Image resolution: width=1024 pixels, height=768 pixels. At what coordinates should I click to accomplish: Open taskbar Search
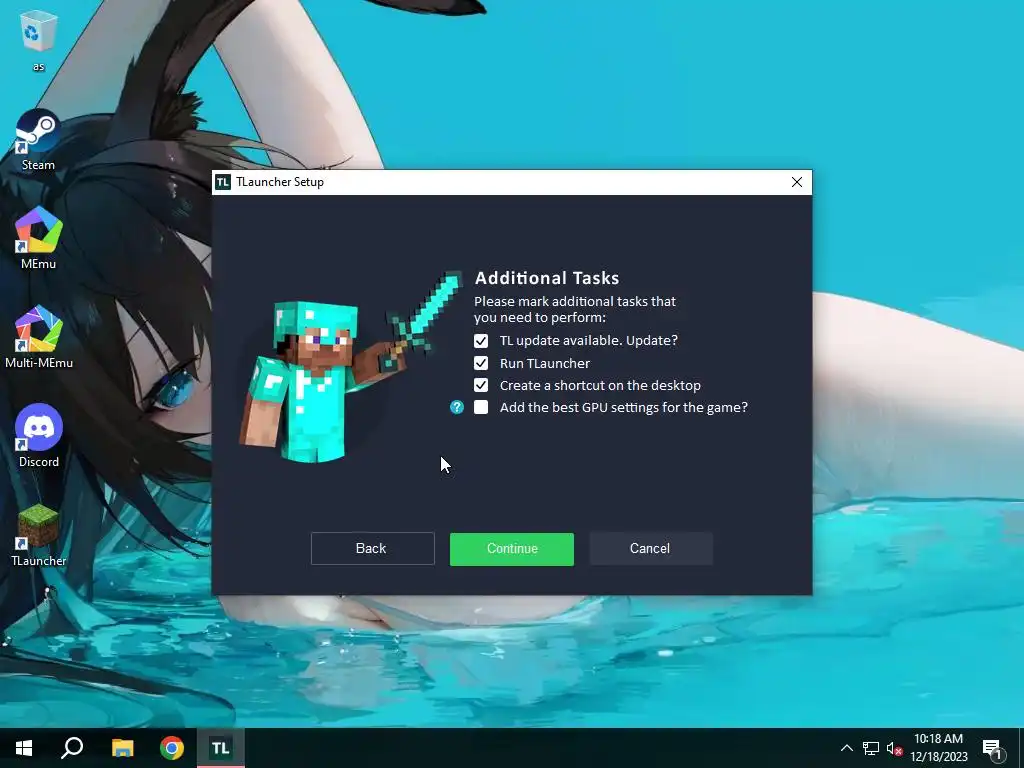click(72, 748)
